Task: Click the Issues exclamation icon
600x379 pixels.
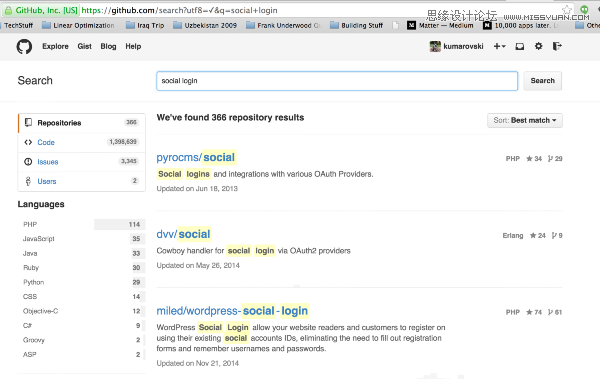Action: 28,162
